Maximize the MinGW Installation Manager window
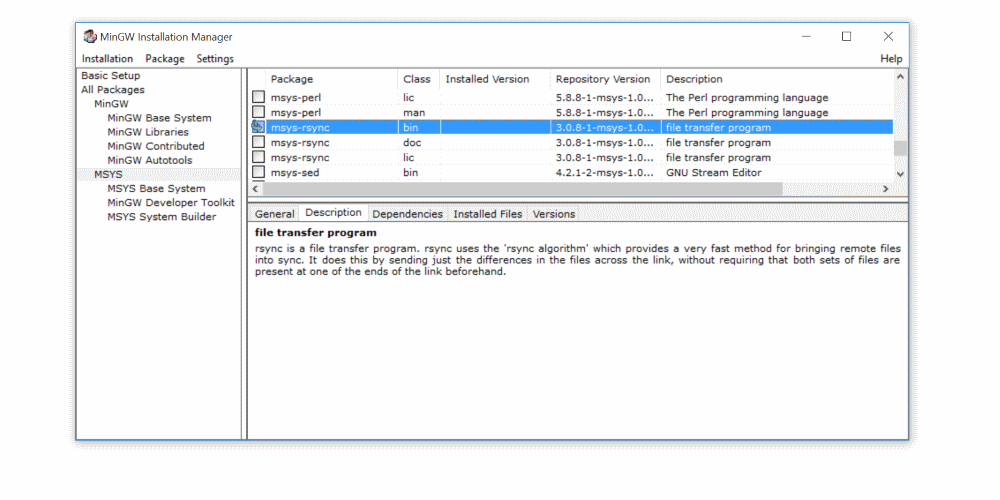Viewport: 1000px width, 500px height. coord(846,37)
